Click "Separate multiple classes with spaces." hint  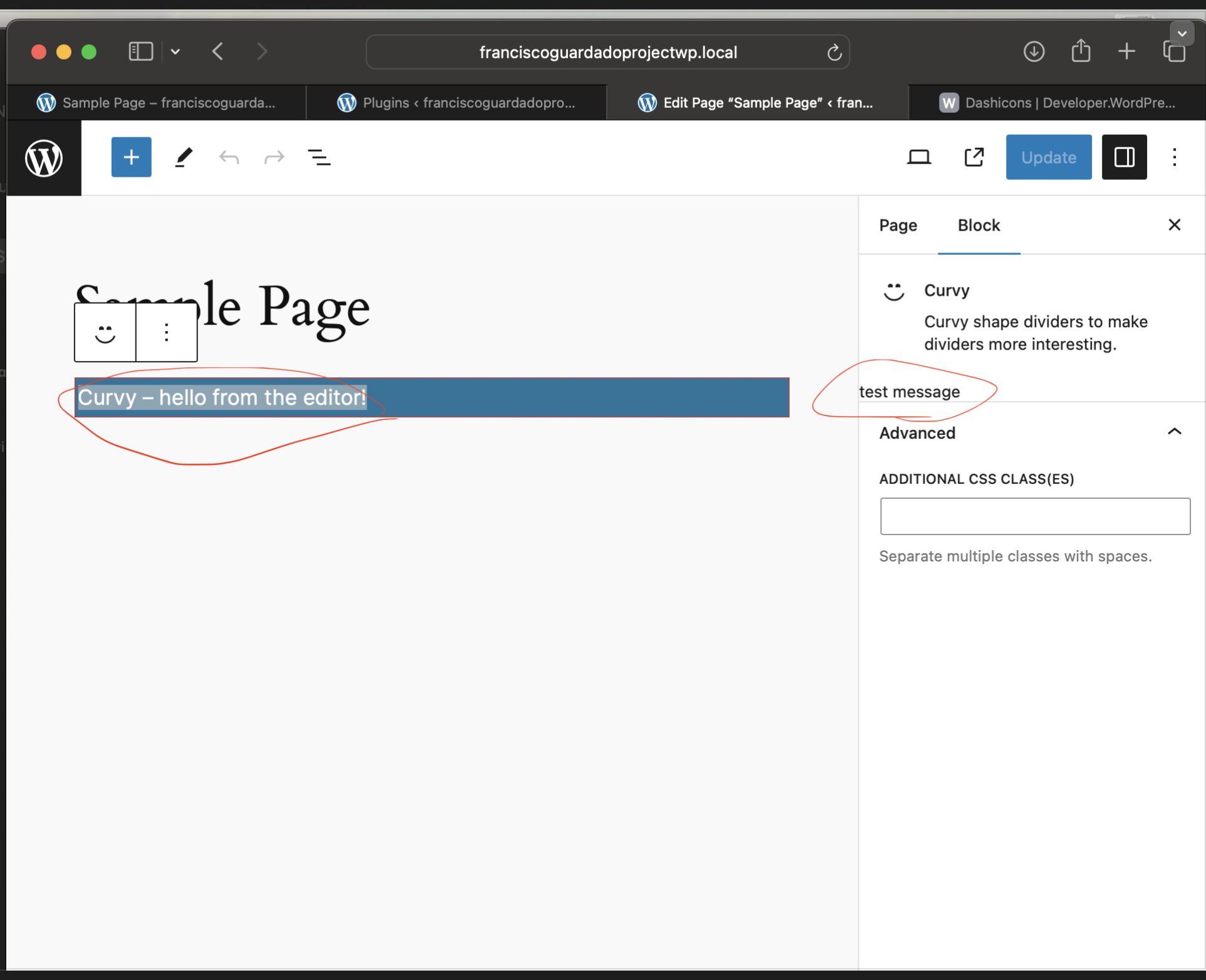(1015, 556)
